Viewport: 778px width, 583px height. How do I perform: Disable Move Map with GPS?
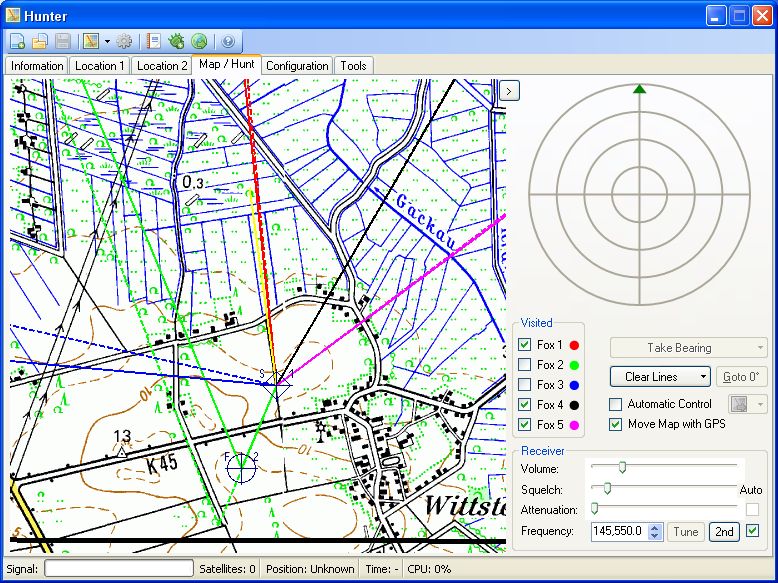616,424
